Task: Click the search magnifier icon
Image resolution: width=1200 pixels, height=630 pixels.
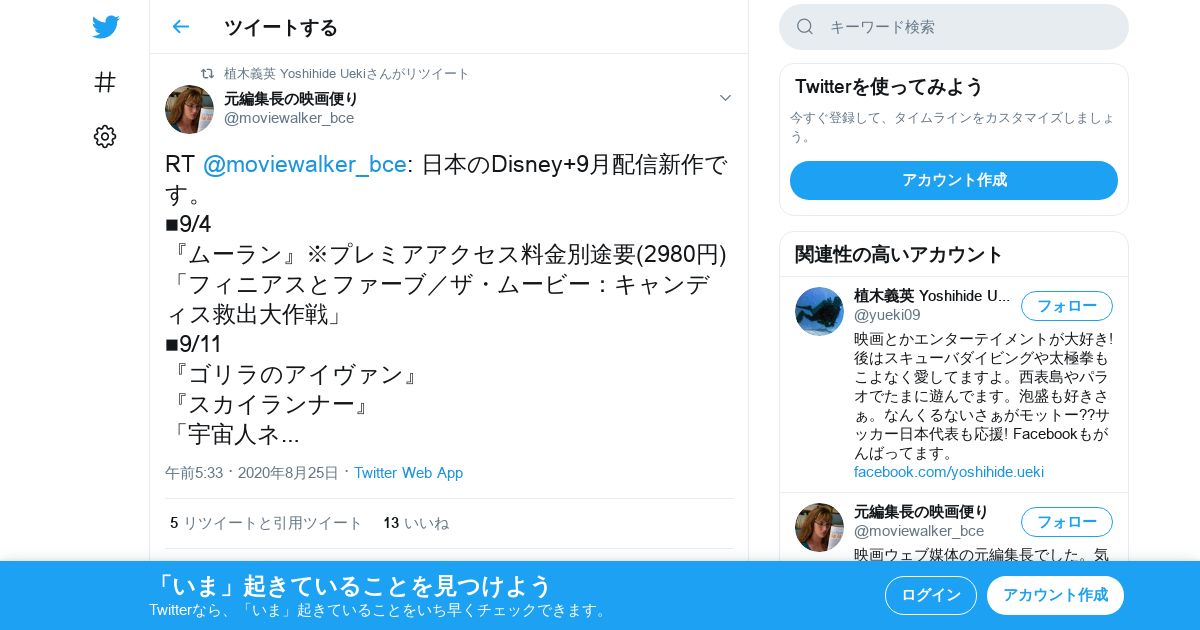Action: pyautogui.click(x=805, y=27)
